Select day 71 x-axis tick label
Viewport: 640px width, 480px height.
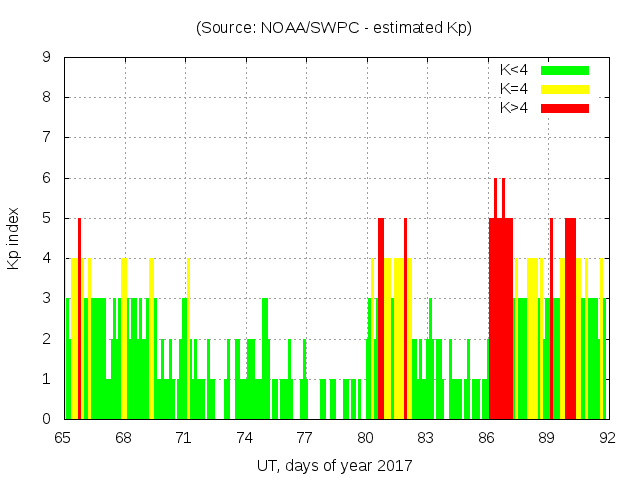tap(184, 437)
